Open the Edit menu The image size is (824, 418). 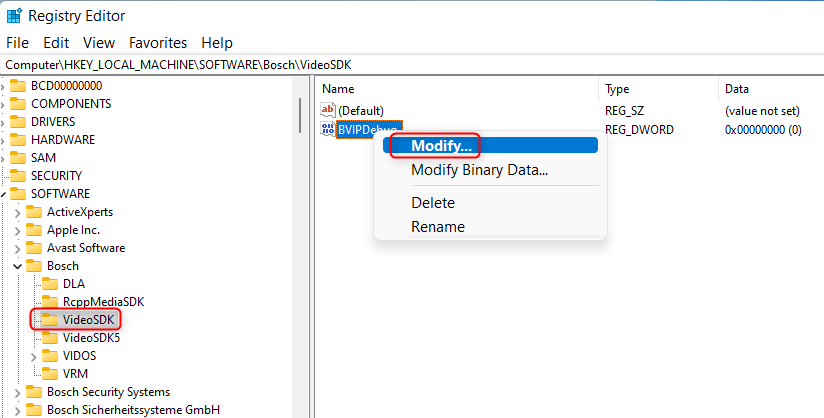[x=56, y=43]
